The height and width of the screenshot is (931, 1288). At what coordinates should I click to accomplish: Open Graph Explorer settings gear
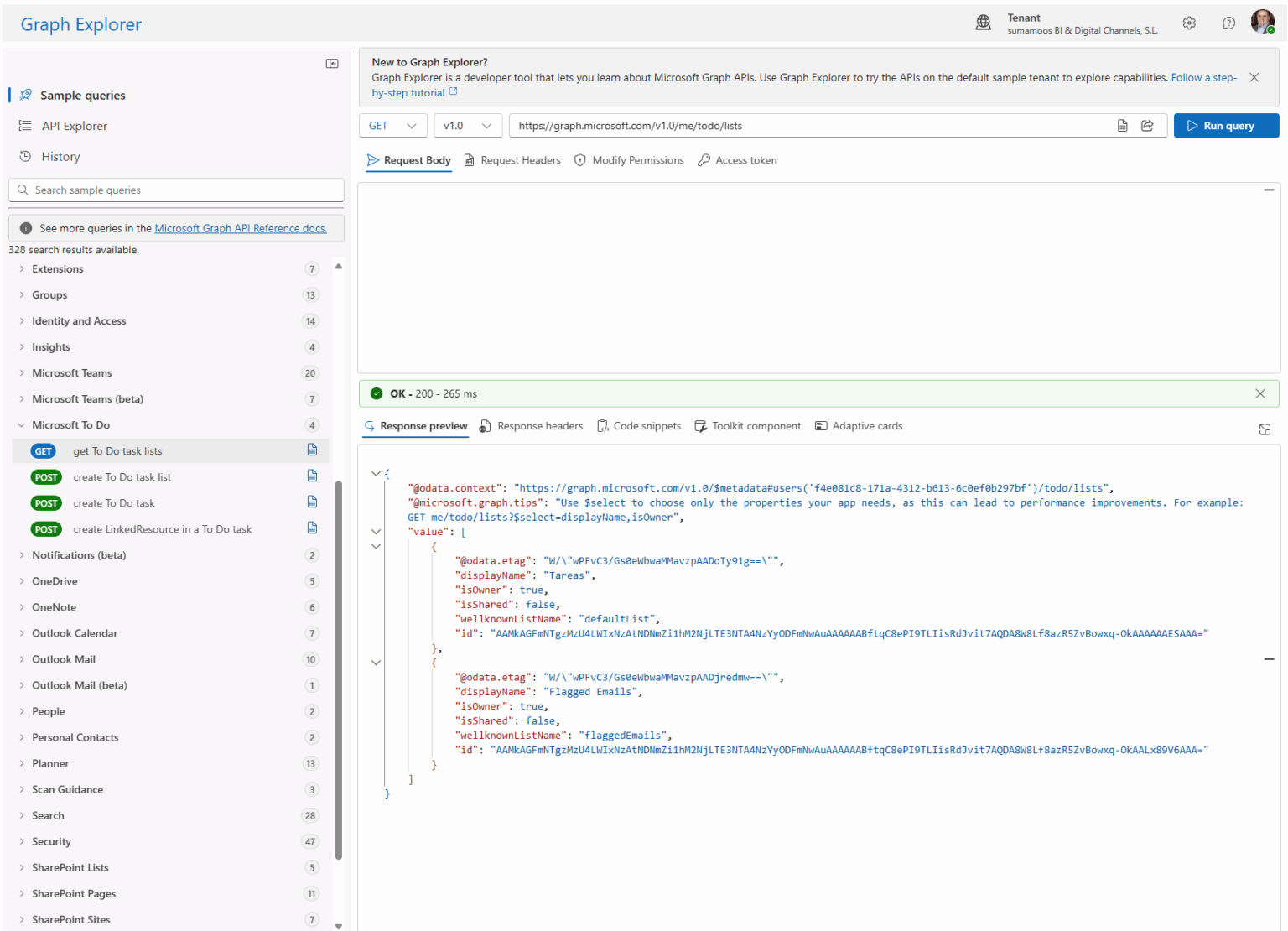tap(1189, 23)
